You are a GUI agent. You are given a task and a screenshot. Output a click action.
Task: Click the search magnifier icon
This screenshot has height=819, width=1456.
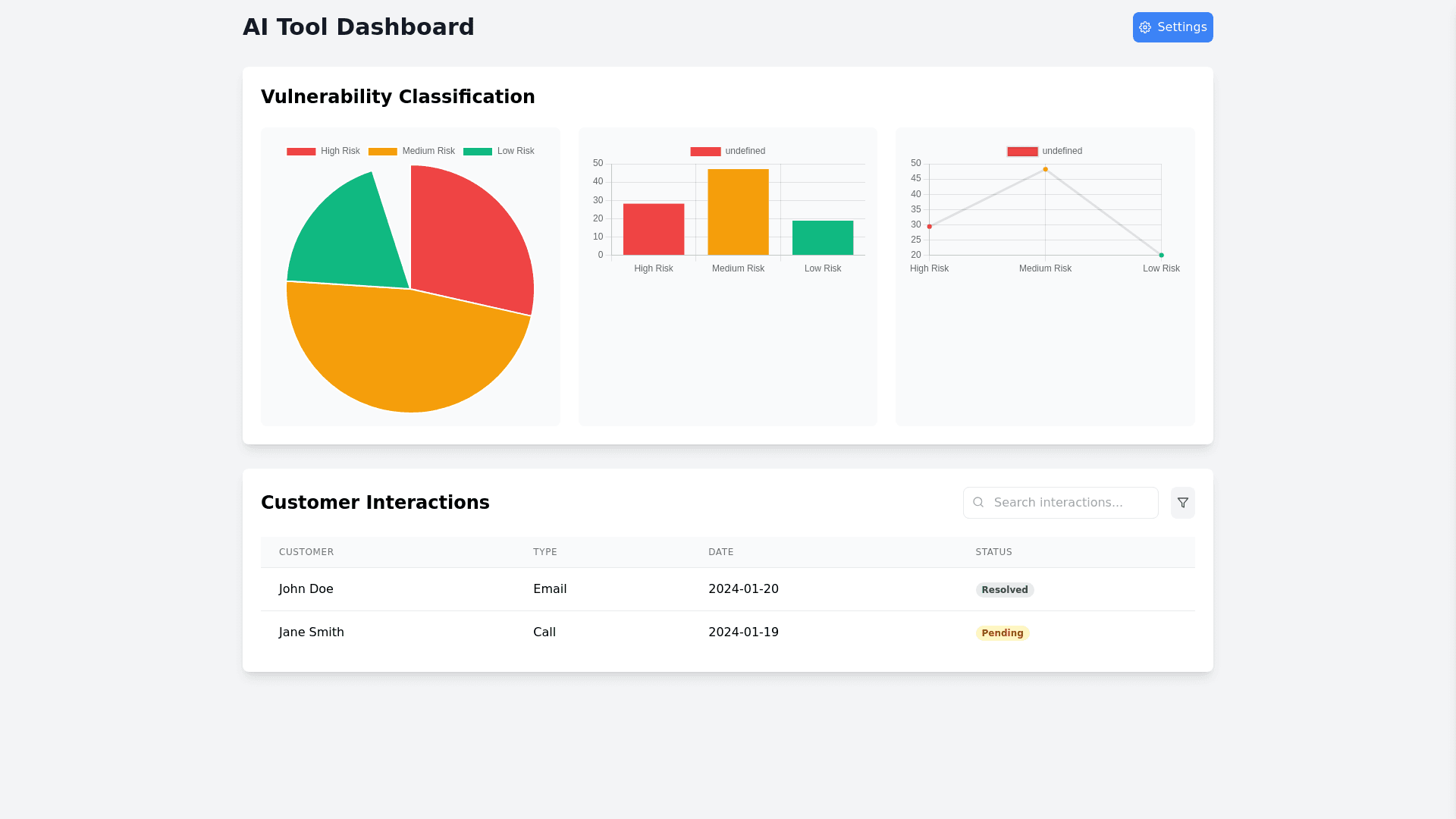coord(978,503)
